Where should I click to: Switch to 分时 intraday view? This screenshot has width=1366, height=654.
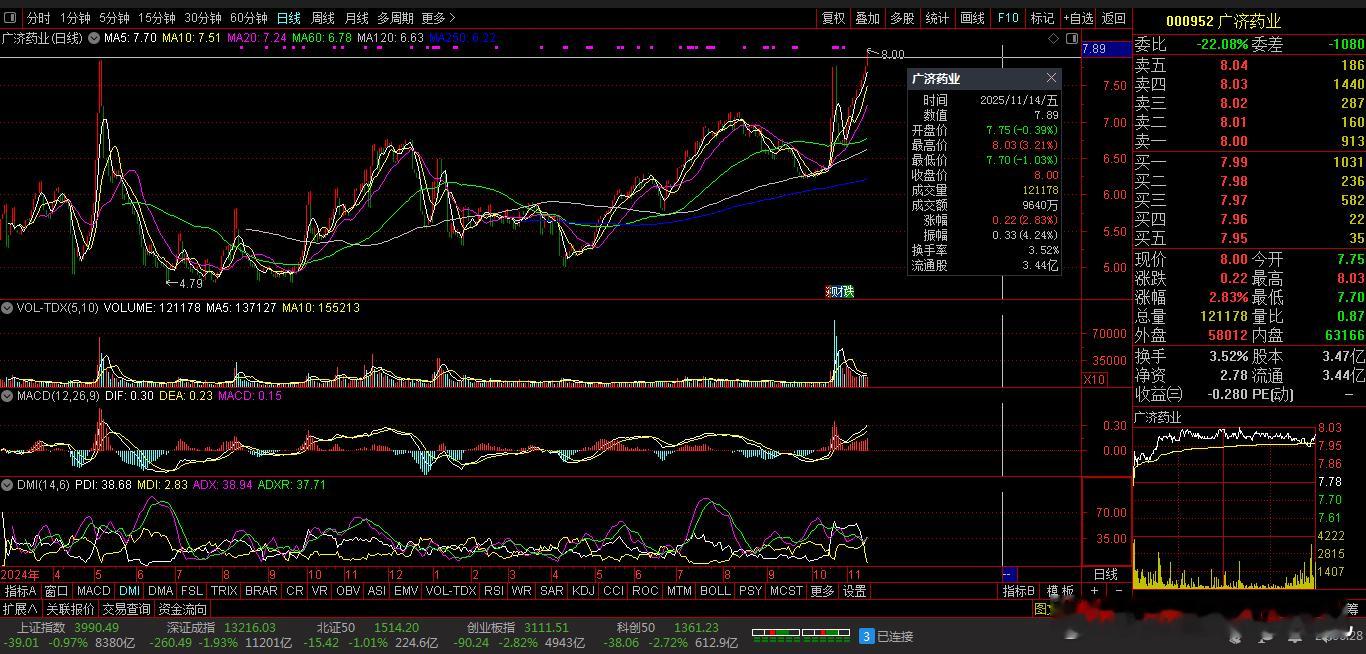(38, 18)
